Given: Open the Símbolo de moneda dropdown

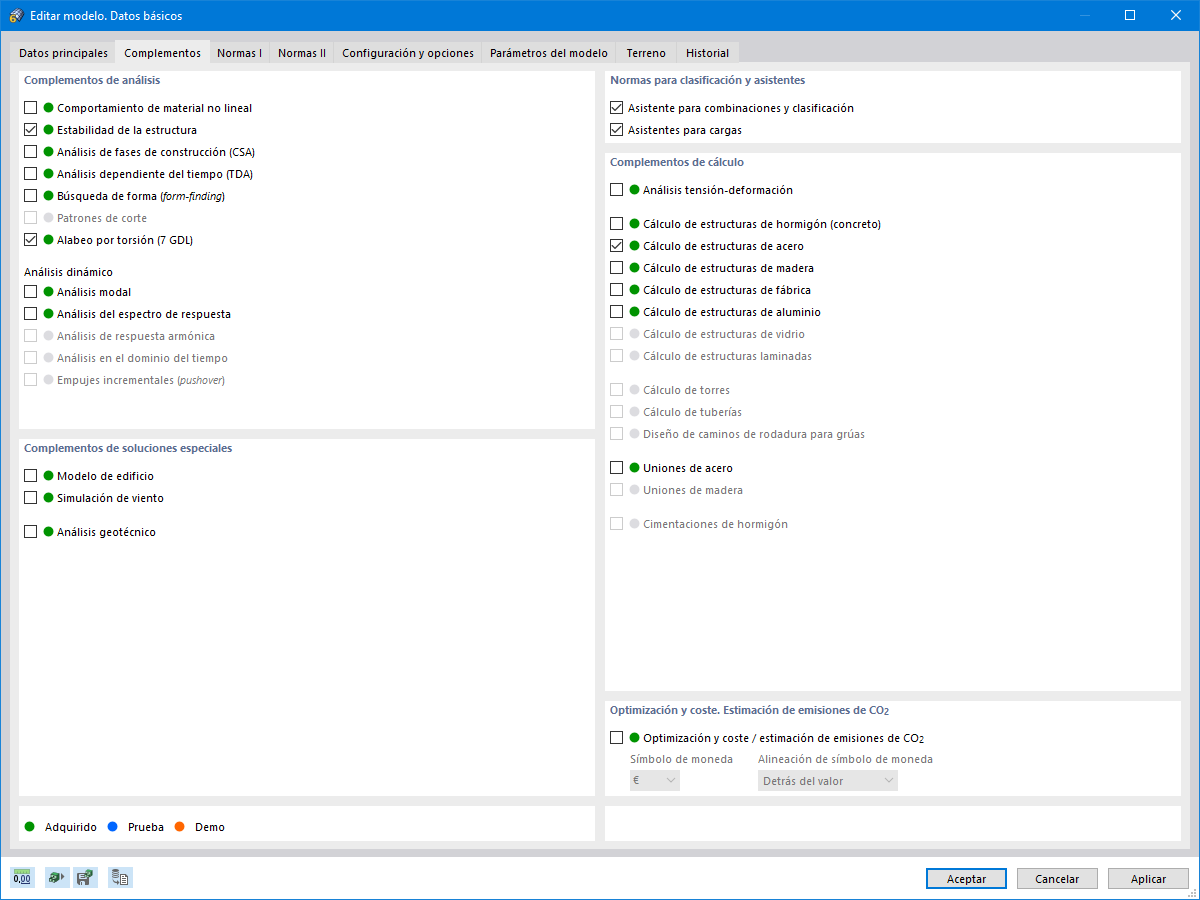Looking at the screenshot, I should point(654,780).
